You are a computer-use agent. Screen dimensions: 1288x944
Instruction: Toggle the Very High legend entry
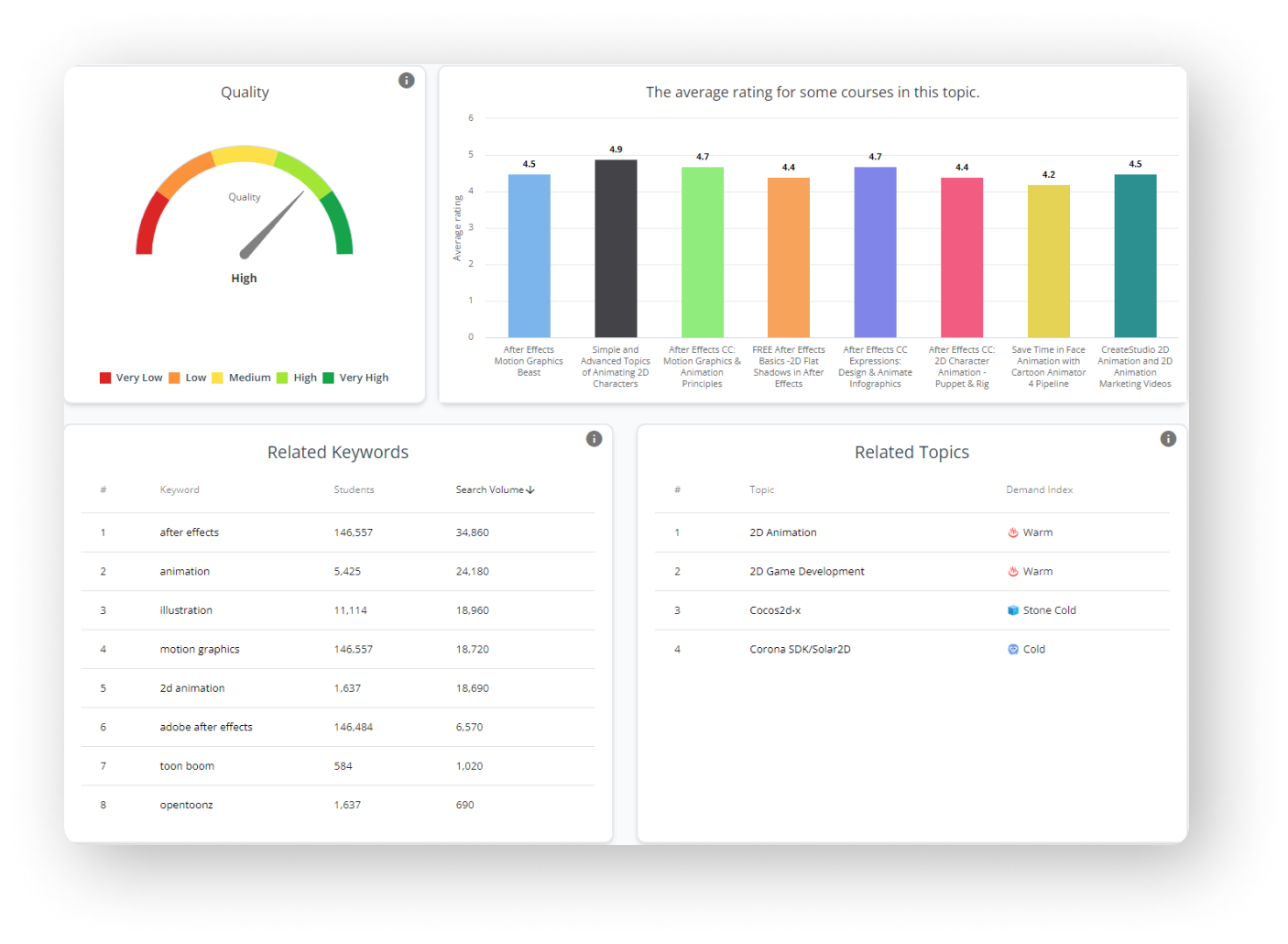(355, 378)
